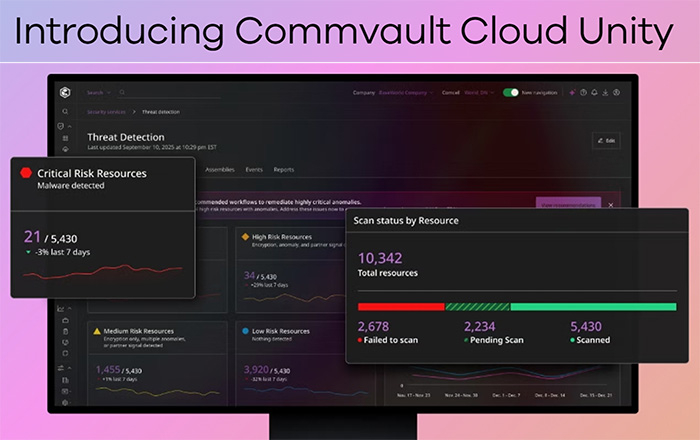Click the sidebar line-chart icon
Viewport: 700px width, 440px height.
click(x=60, y=308)
